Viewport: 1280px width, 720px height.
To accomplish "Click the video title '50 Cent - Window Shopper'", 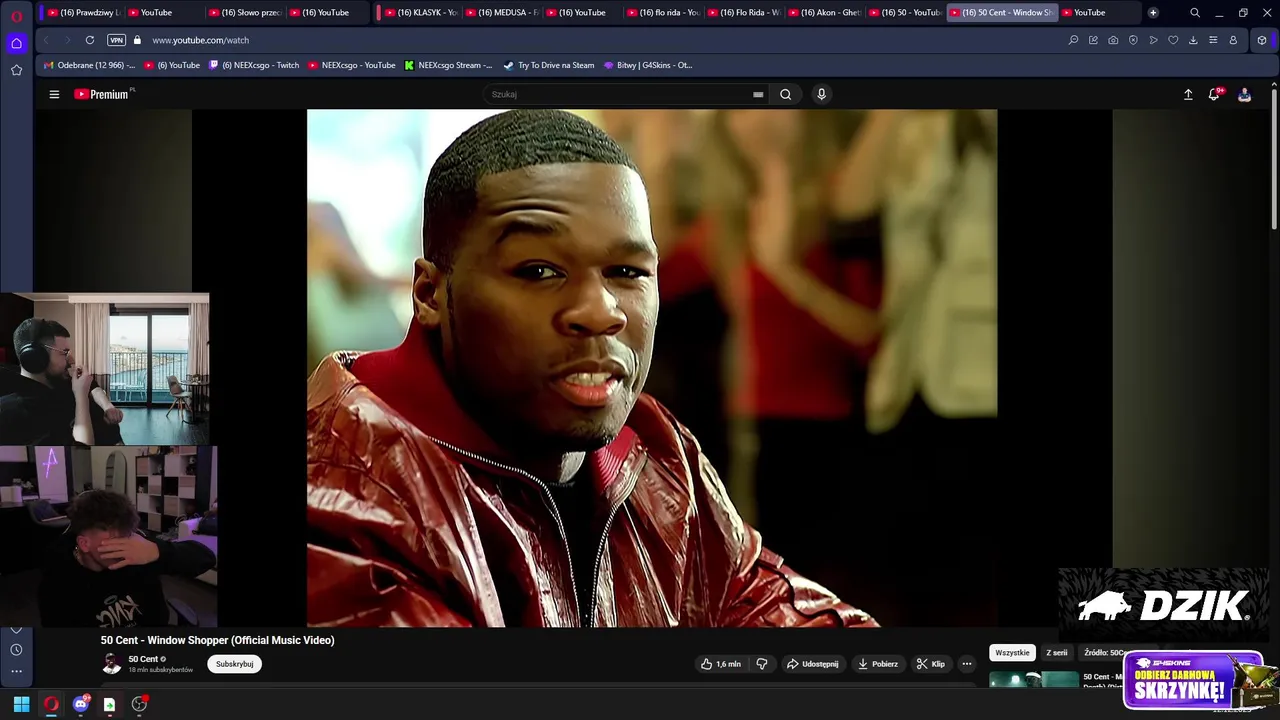I will (x=217, y=640).
